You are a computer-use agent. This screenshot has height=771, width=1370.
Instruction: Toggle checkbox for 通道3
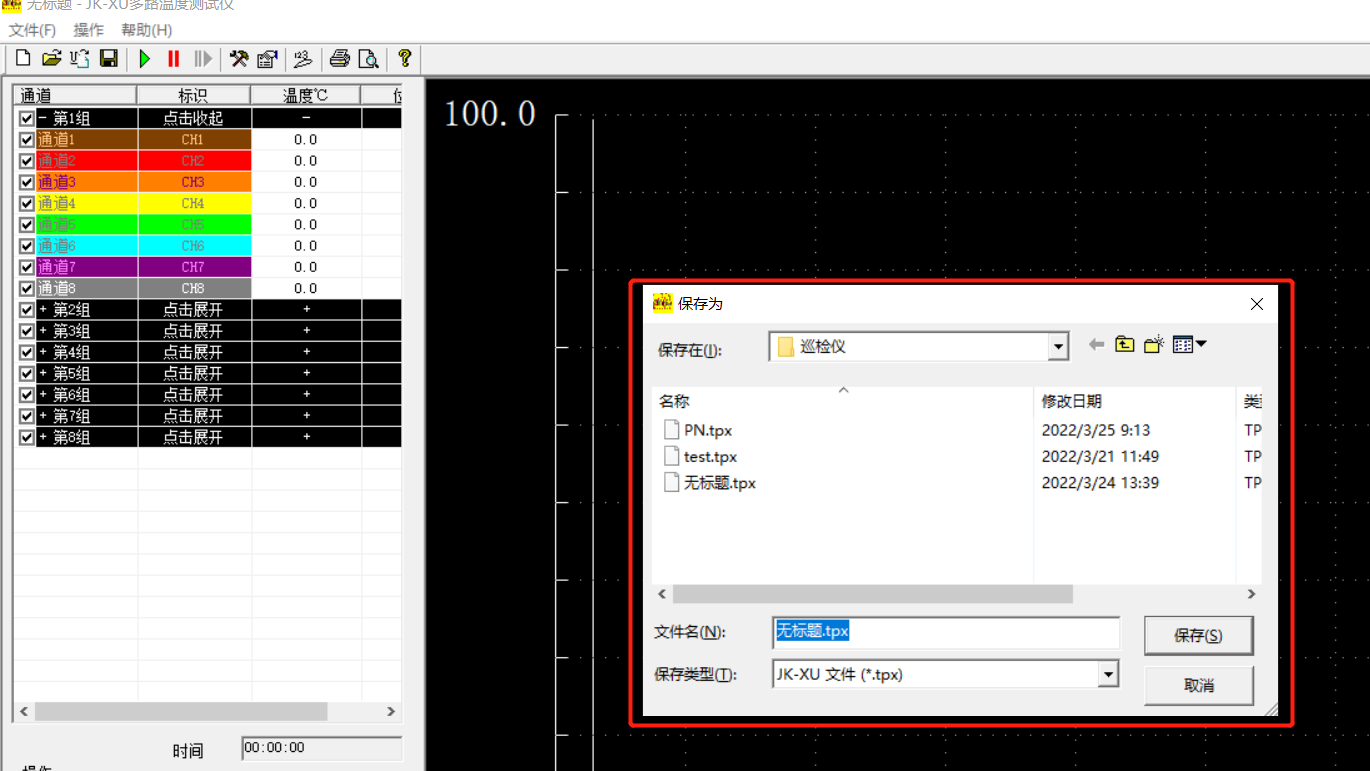pyautogui.click(x=27, y=182)
